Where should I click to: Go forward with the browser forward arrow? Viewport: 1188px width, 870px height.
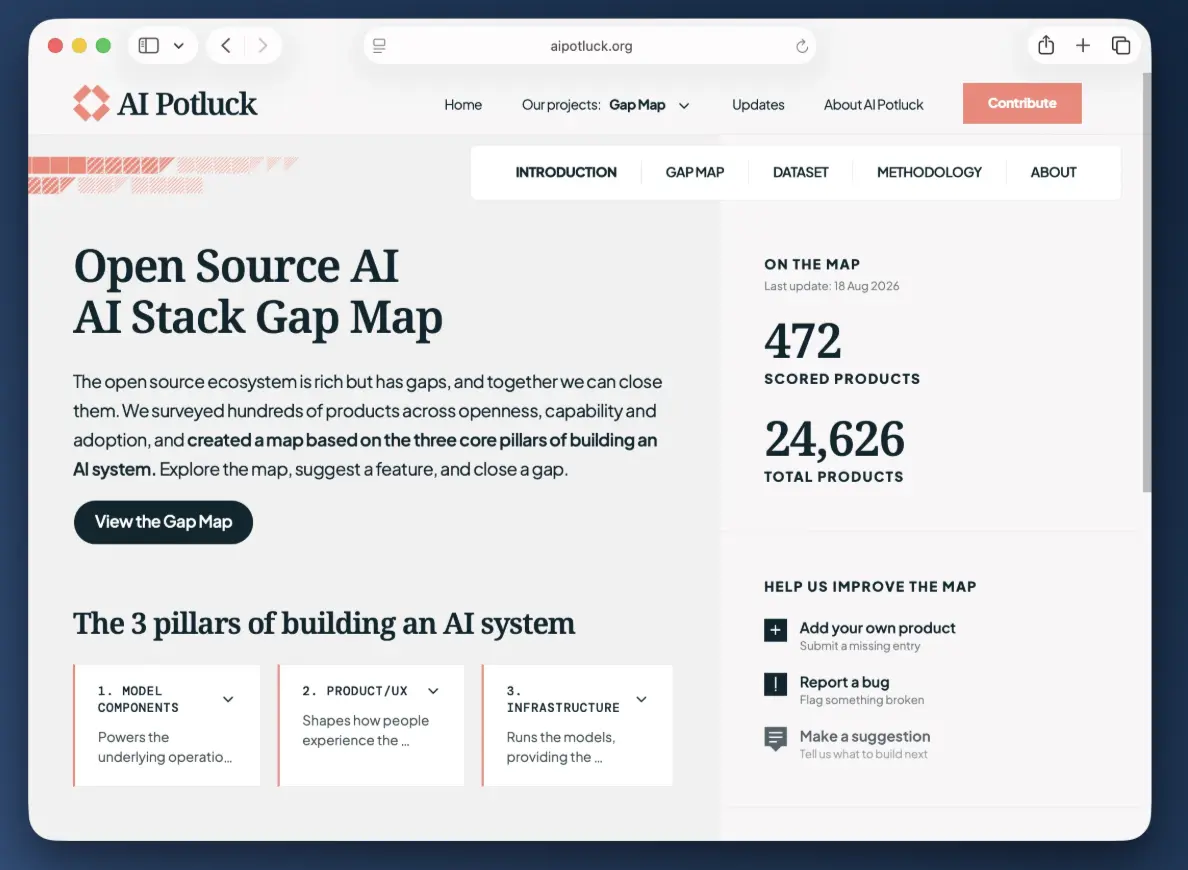tap(262, 45)
